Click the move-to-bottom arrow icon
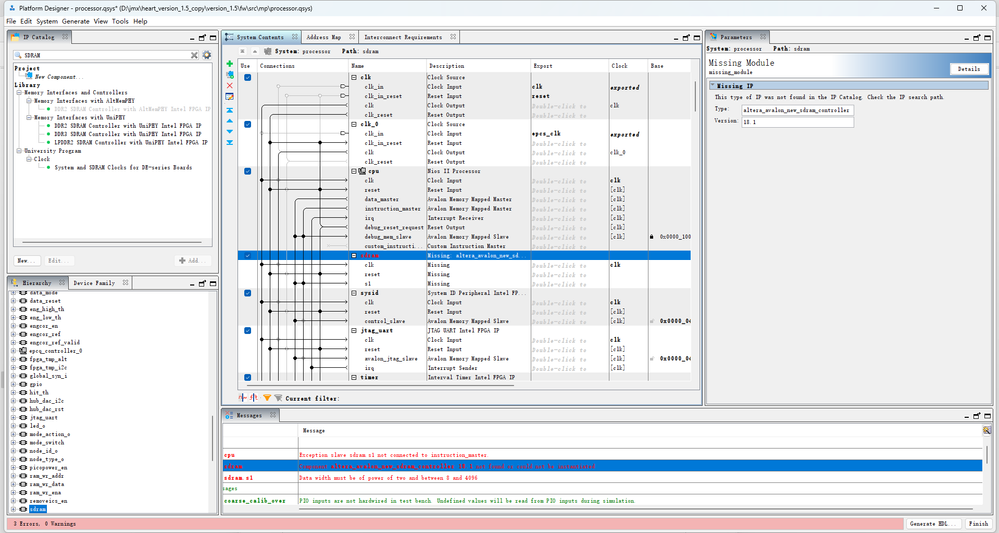The height and width of the screenshot is (533, 999). 229,142
